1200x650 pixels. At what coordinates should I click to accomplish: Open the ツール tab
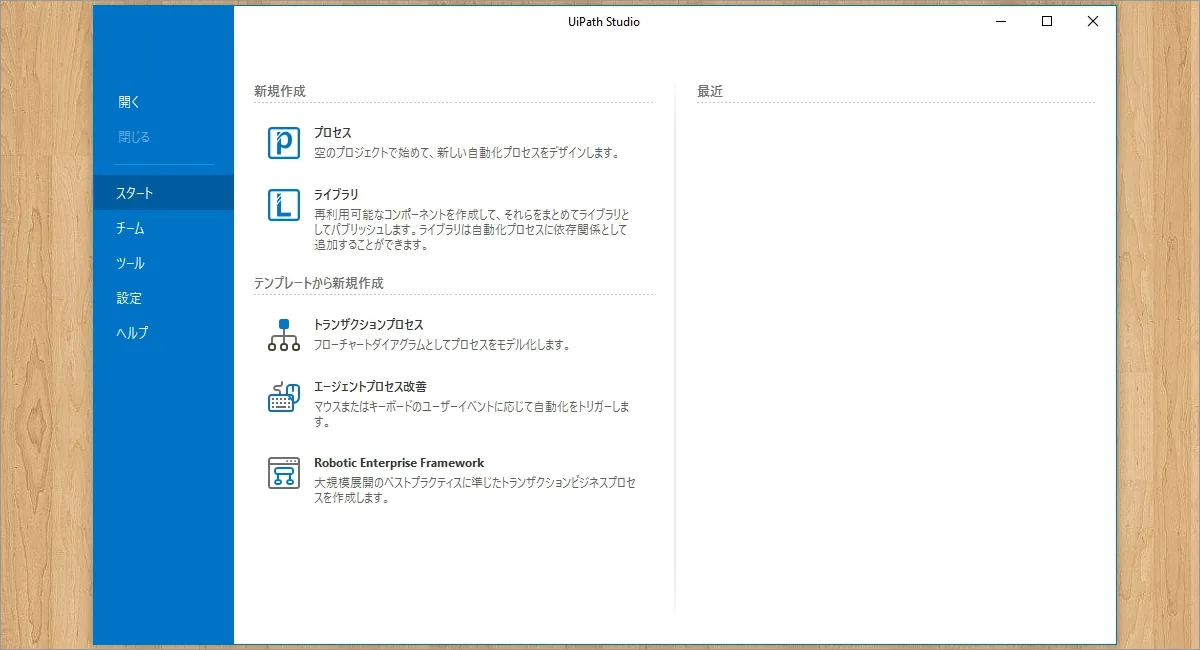pos(163,263)
